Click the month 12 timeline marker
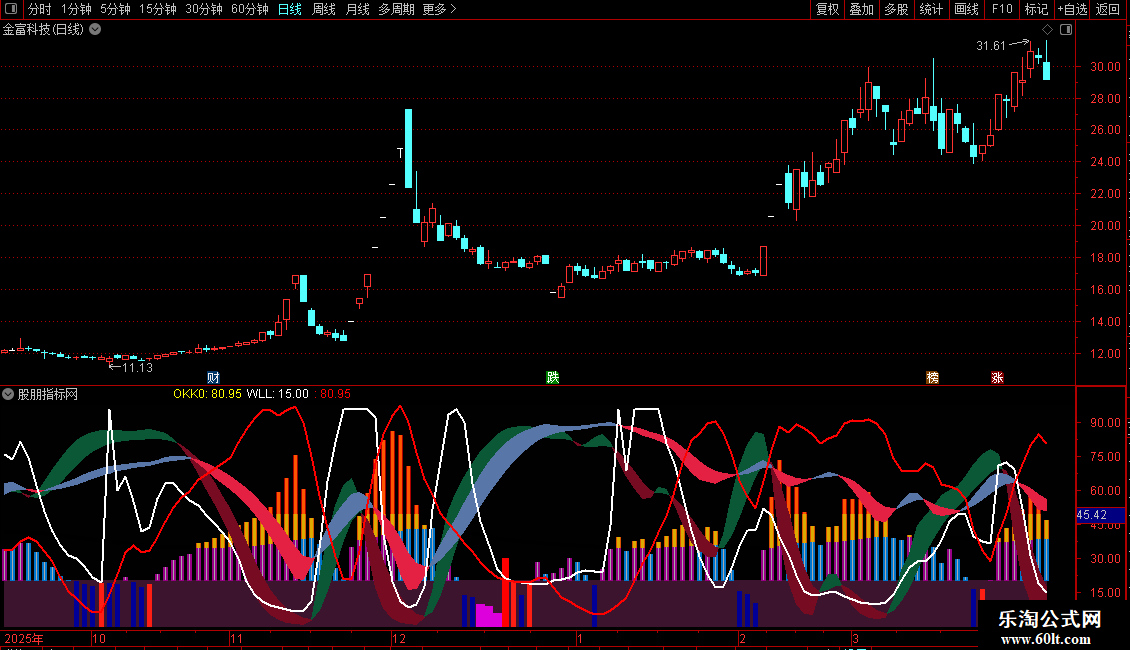This screenshot has width=1130, height=650. [399, 638]
